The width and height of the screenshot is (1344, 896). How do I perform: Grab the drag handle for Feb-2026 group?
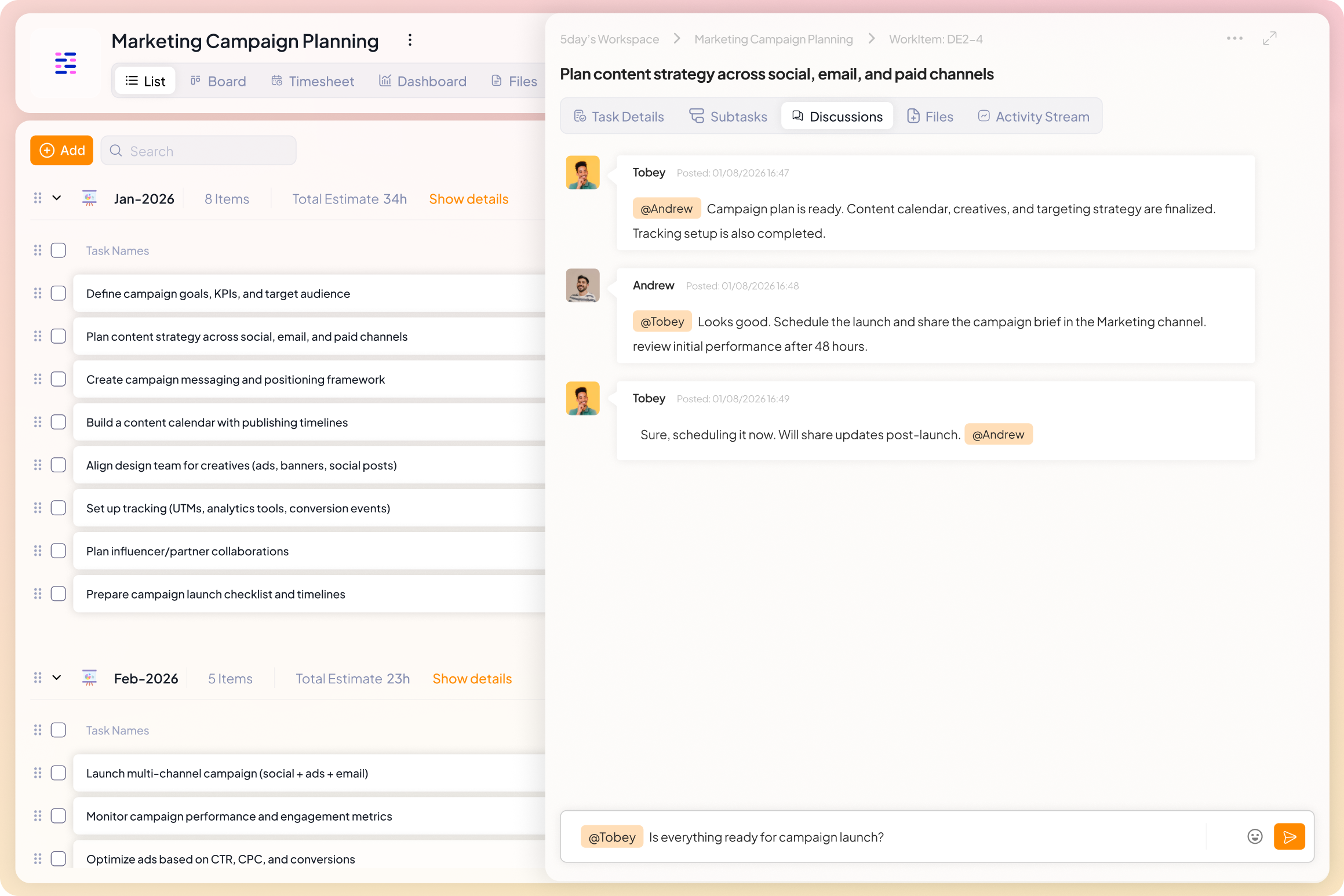38,678
